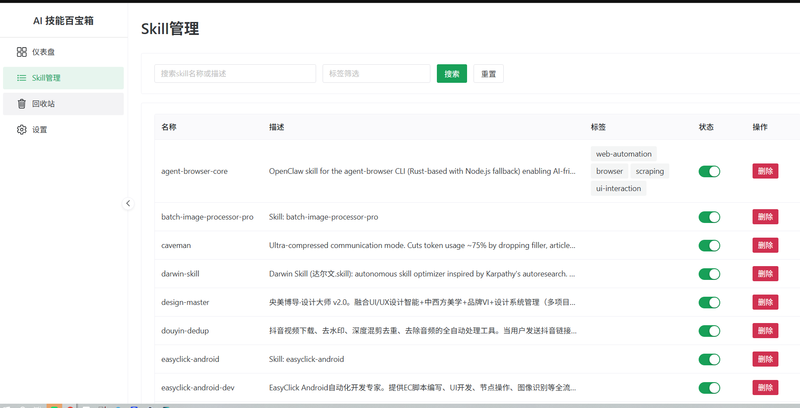Toggle status switch for batch-image-processor-pro
Image resolution: width=800 pixels, height=408 pixels.
pos(709,217)
